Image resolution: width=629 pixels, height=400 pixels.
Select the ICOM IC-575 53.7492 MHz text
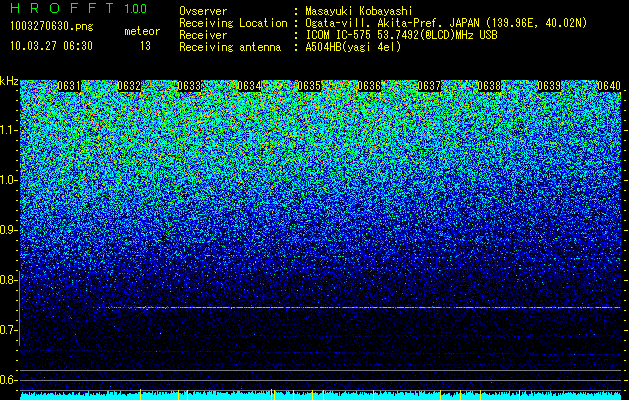[x=401, y=35]
